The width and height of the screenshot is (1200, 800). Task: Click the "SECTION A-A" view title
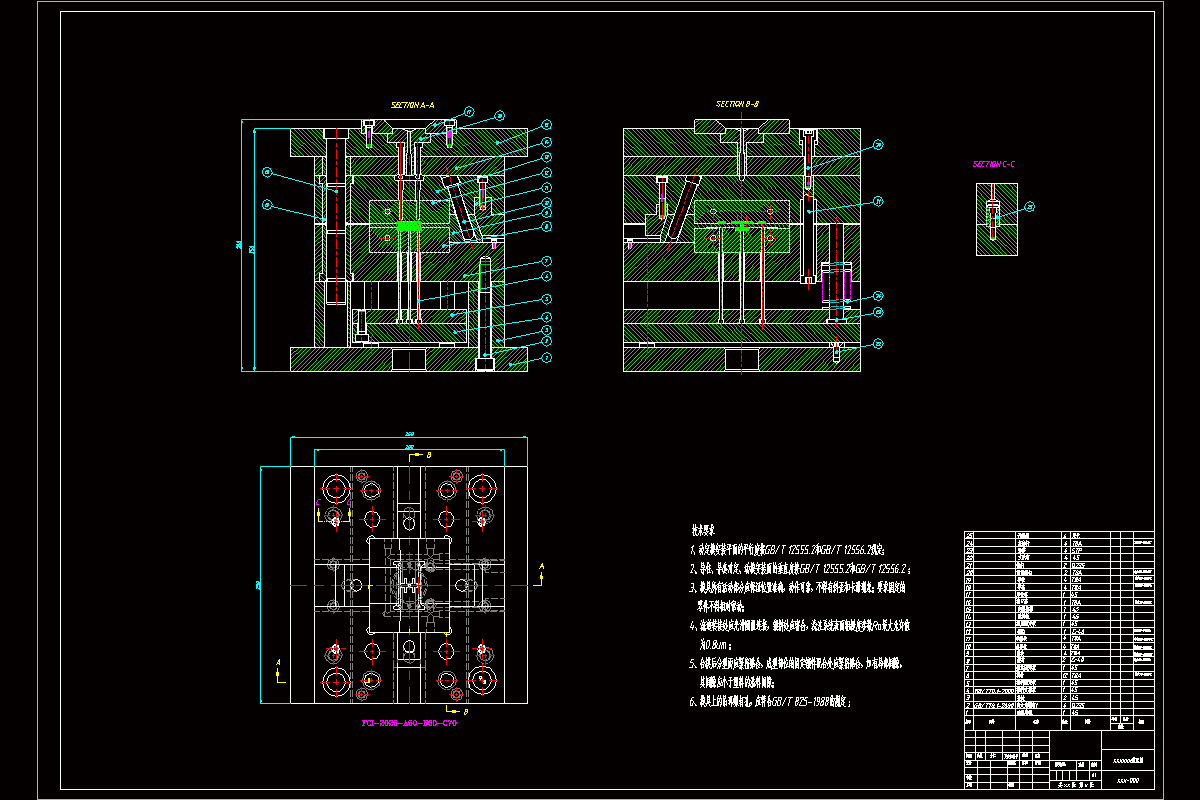413,104
